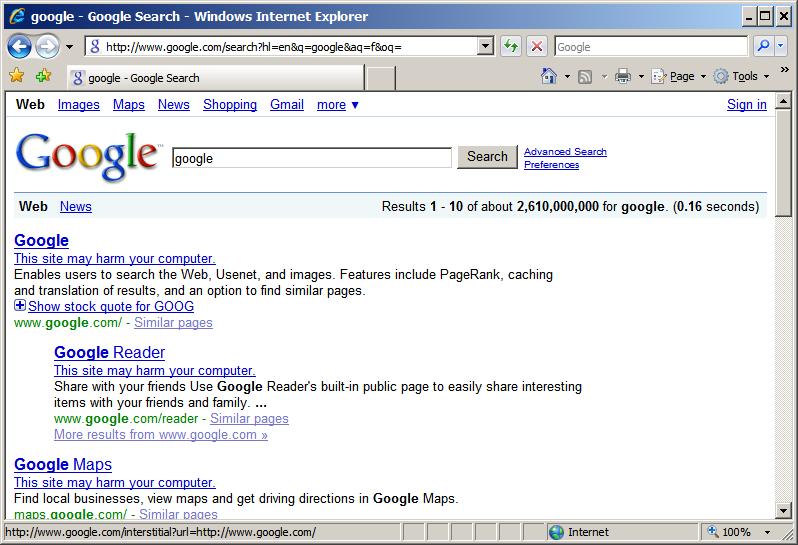Expand command bar overflow chevron
The height and width of the screenshot is (545, 798).
tap(784, 69)
